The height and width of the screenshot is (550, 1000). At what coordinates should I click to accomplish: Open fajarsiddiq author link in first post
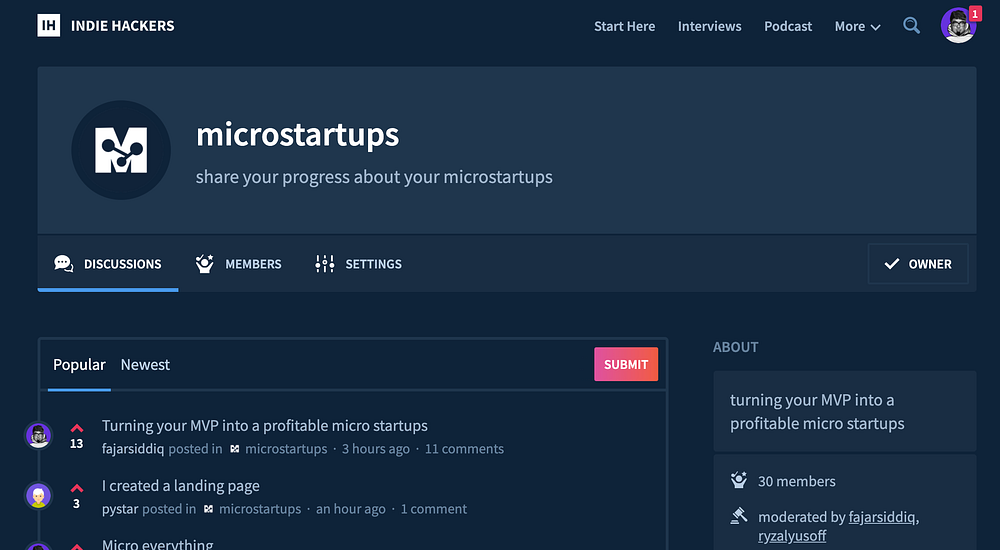click(133, 449)
